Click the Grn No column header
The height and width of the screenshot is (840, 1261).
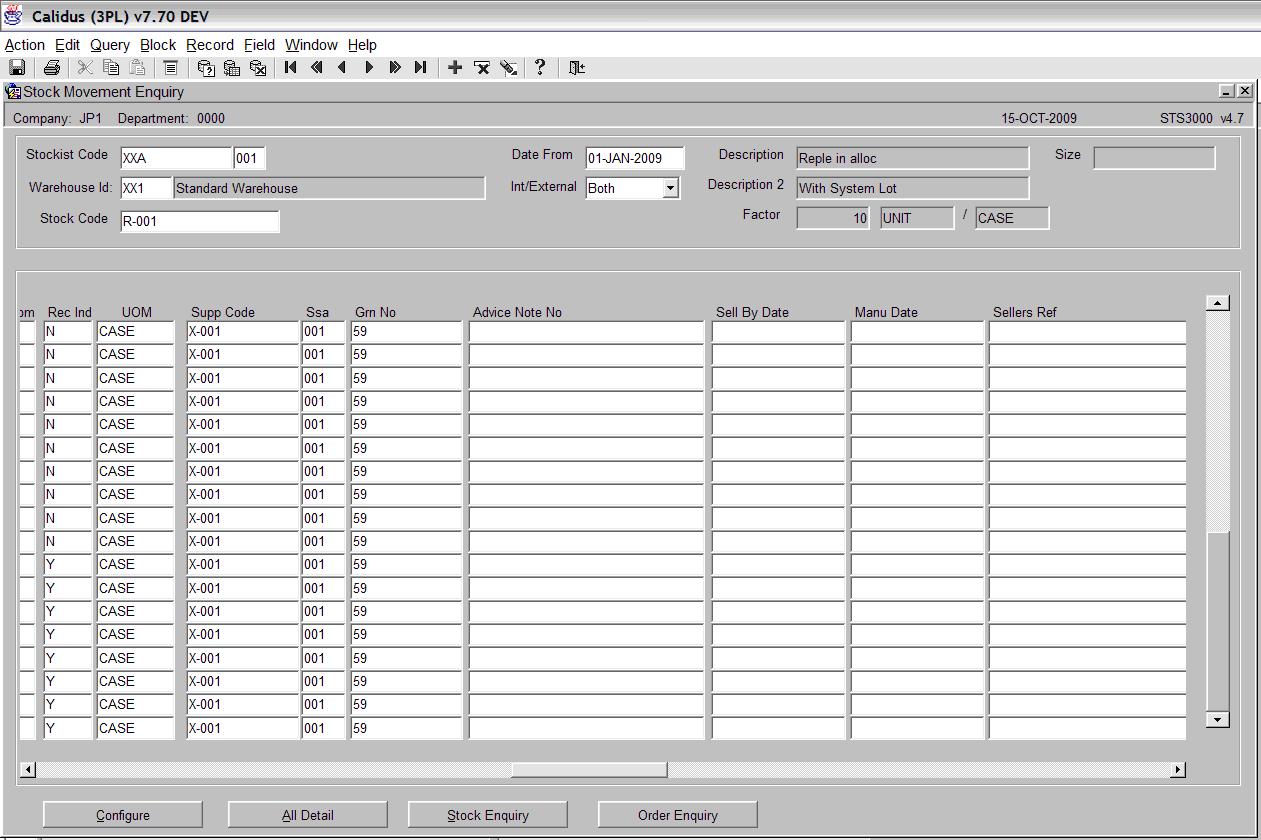[x=375, y=312]
